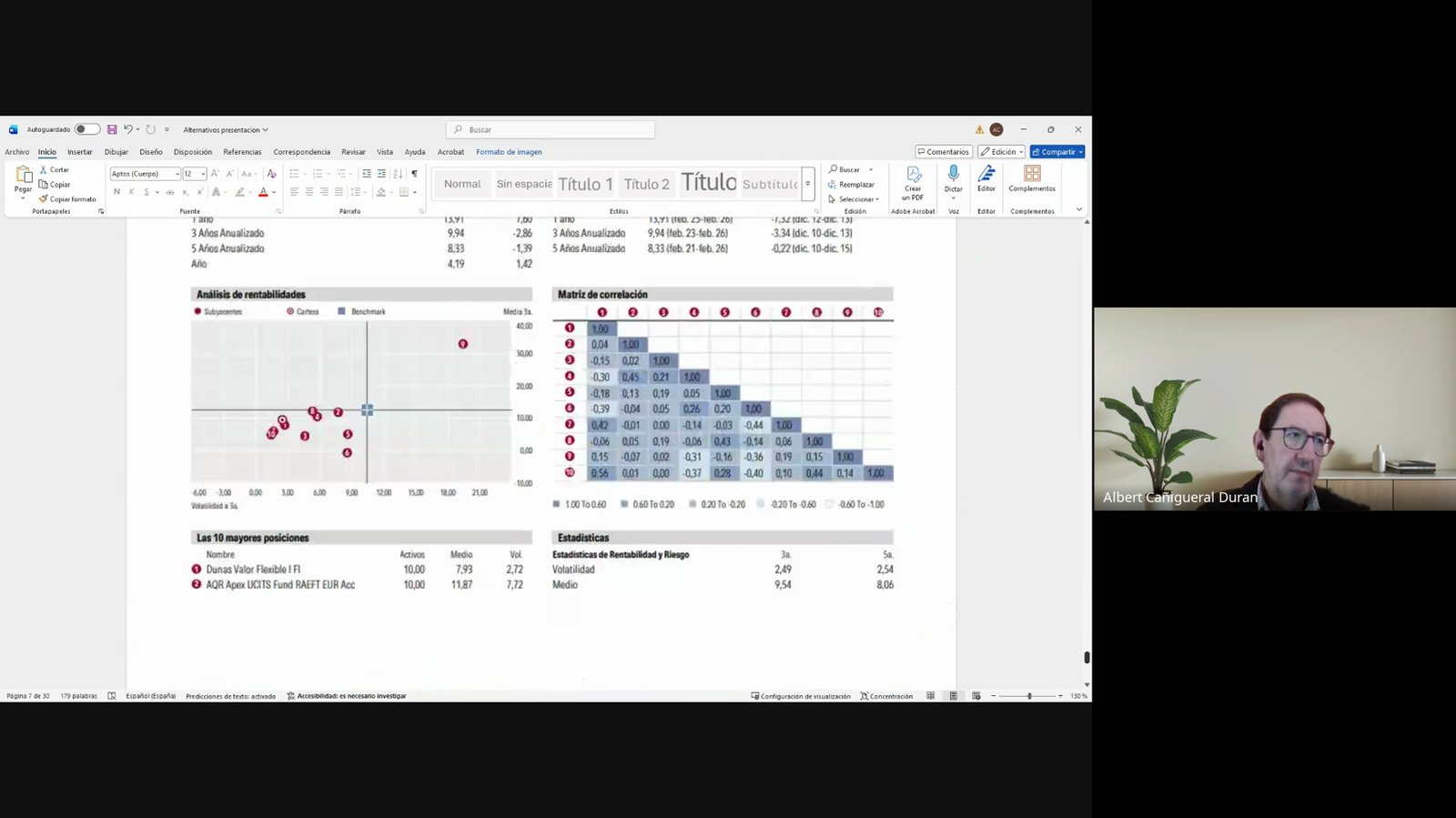Show paragraph marks with the pilcrow icon
The height and width of the screenshot is (818, 1456).
click(x=414, y=174)
